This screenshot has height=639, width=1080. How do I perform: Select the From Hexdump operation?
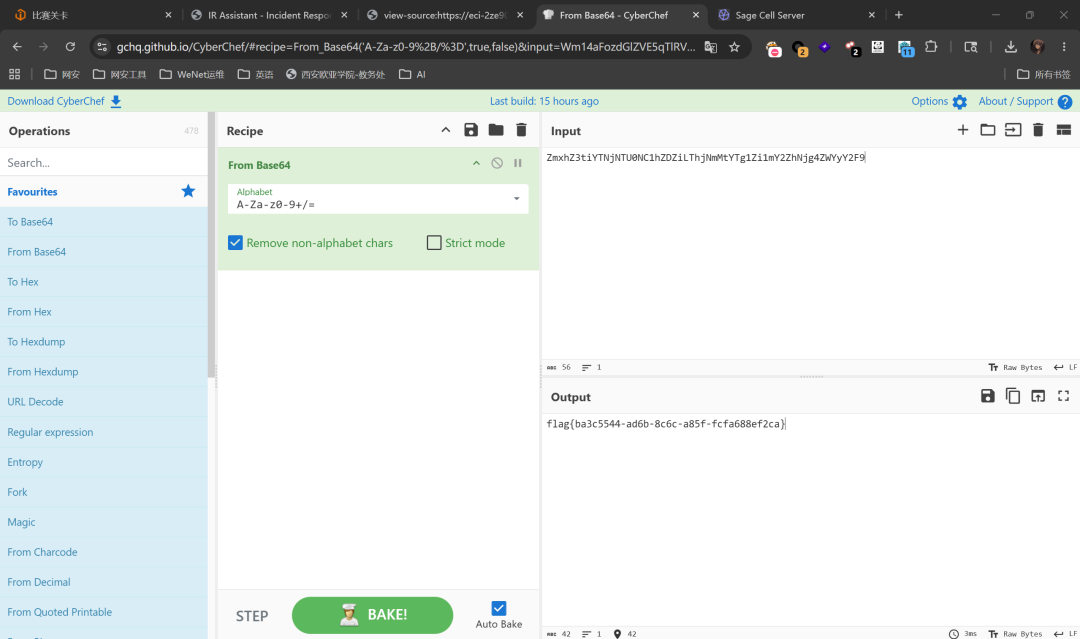(103, 372)
